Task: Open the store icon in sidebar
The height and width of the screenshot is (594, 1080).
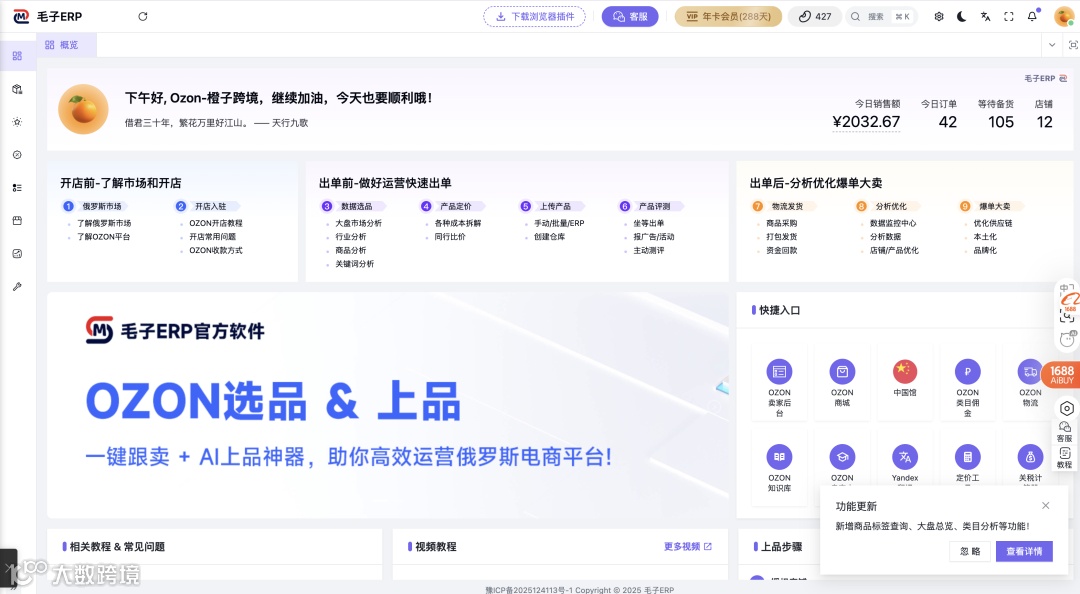Action: click(x=17, y=221)
